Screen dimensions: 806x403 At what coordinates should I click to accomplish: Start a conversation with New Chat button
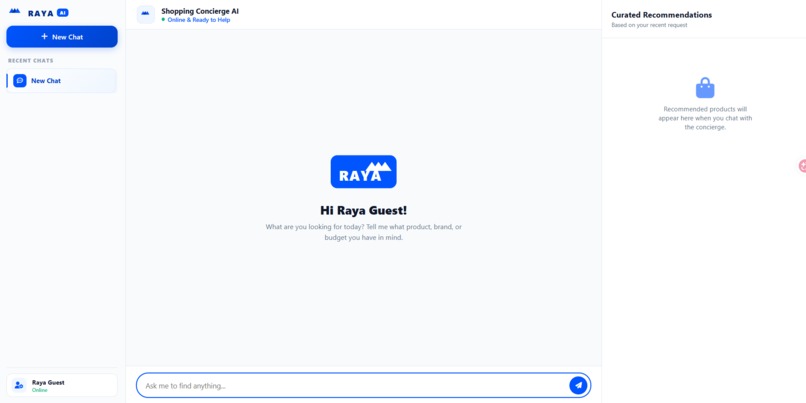click(x=62, y=36)
